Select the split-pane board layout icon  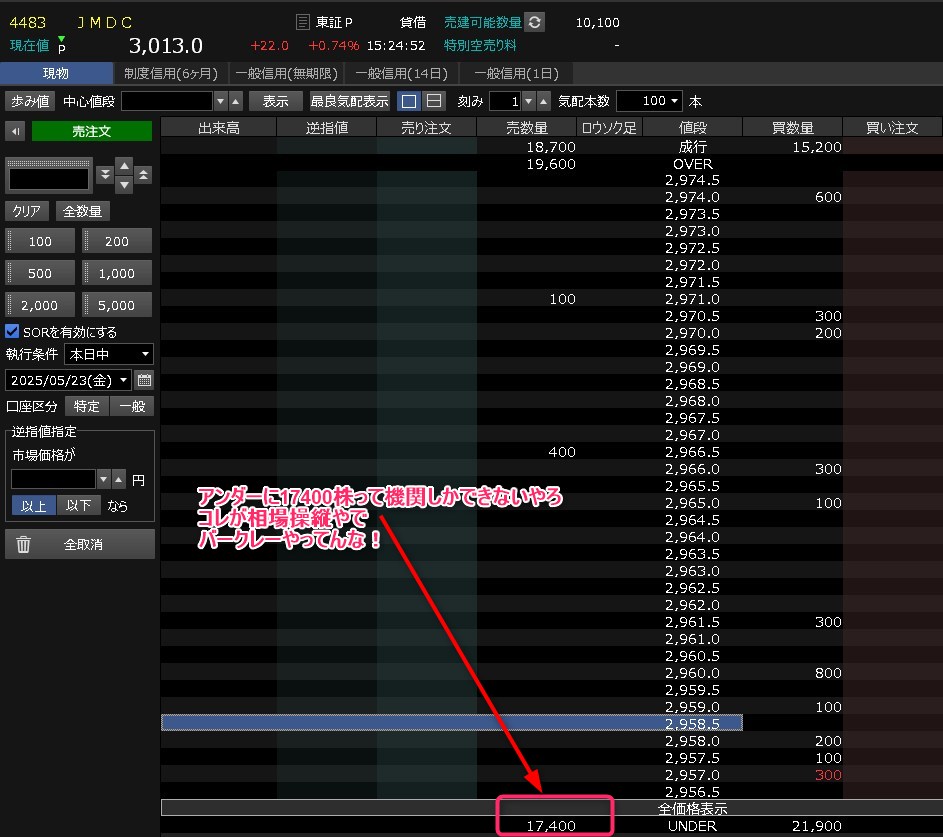[x=434, y=101]
